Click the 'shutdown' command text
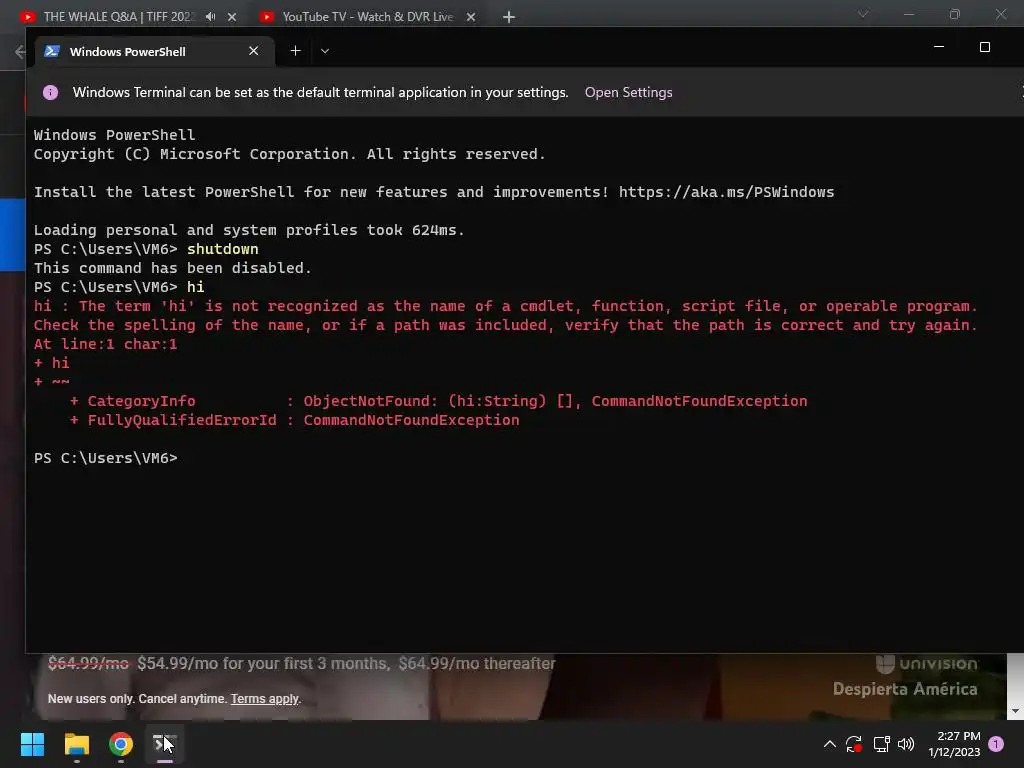This screenshot has height=768, width=1024. pyautogui.click(x=223, y=249)
